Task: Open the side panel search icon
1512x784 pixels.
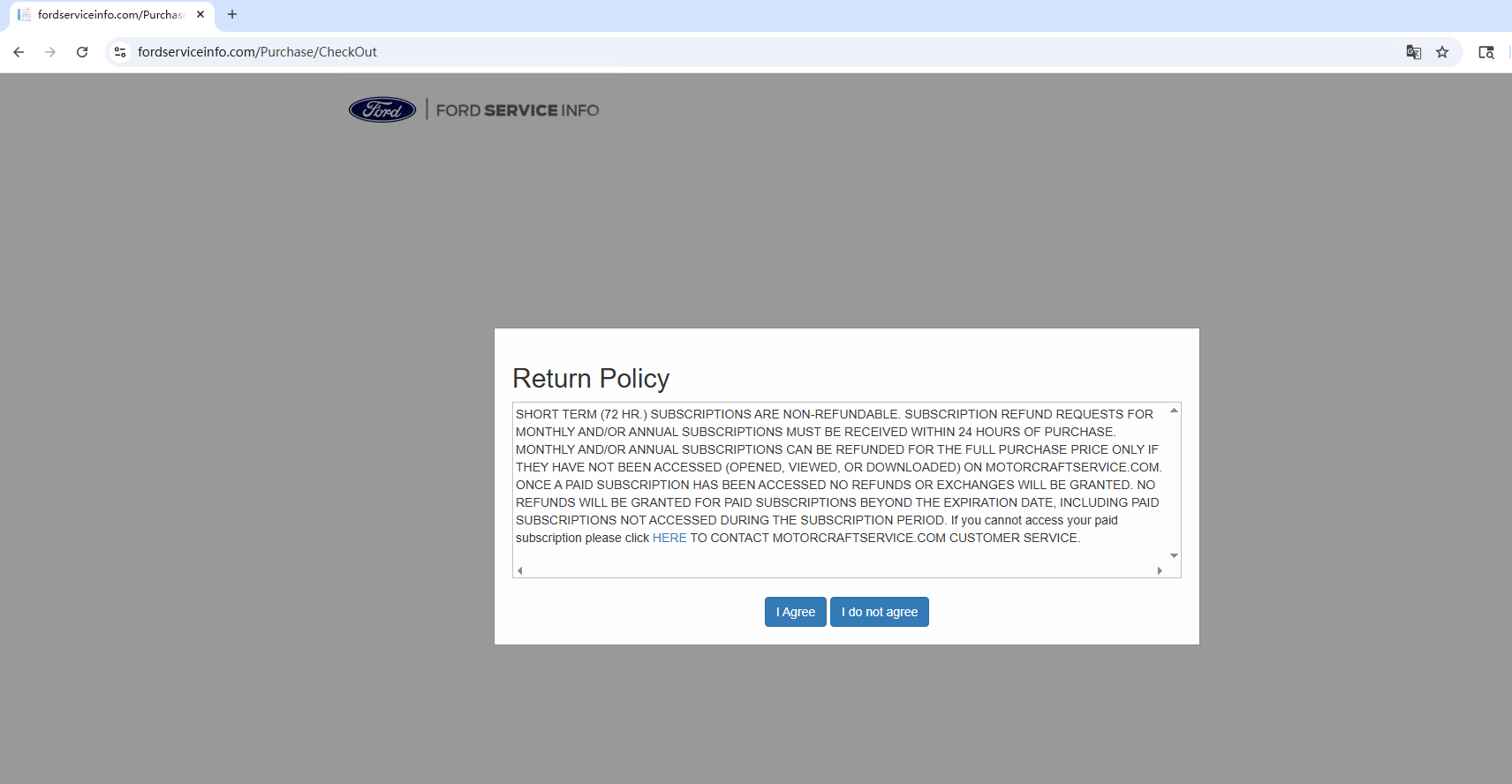Action: [x=1486, y=52]
